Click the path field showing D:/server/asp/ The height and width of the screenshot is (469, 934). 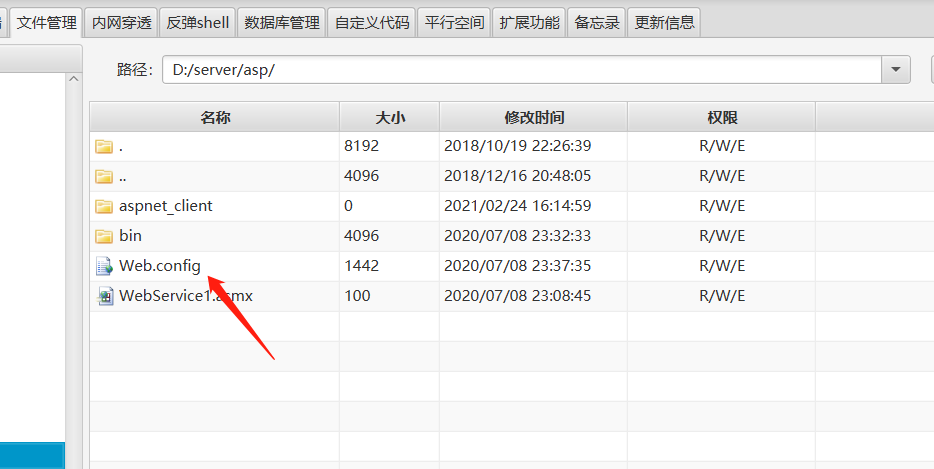[522, 70]
